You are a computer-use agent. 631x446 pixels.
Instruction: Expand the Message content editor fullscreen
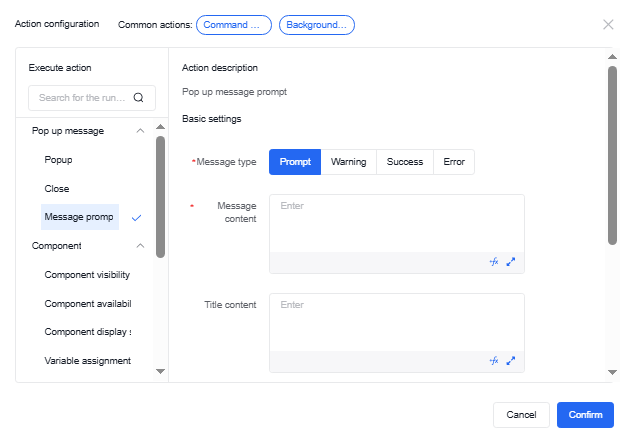(x=510, y=262)
